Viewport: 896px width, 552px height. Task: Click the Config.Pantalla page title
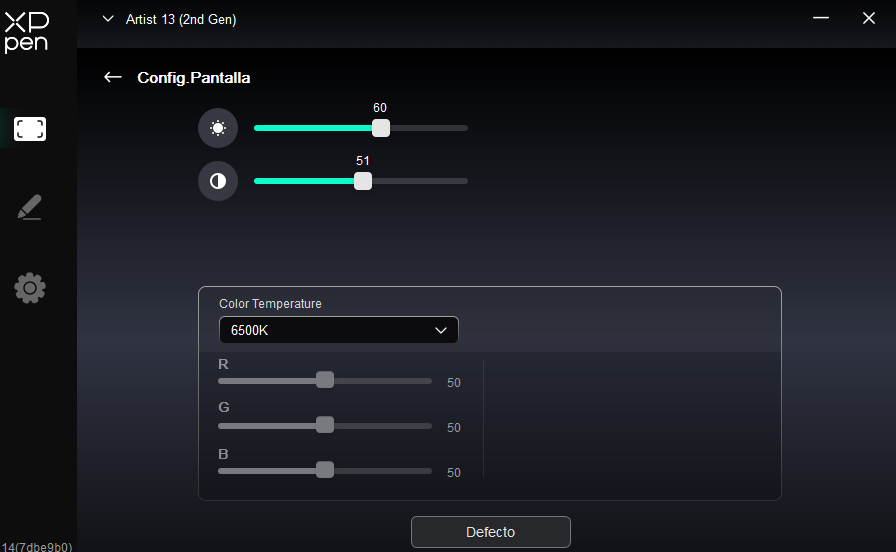pyautogui.click(x=194, y=78)
